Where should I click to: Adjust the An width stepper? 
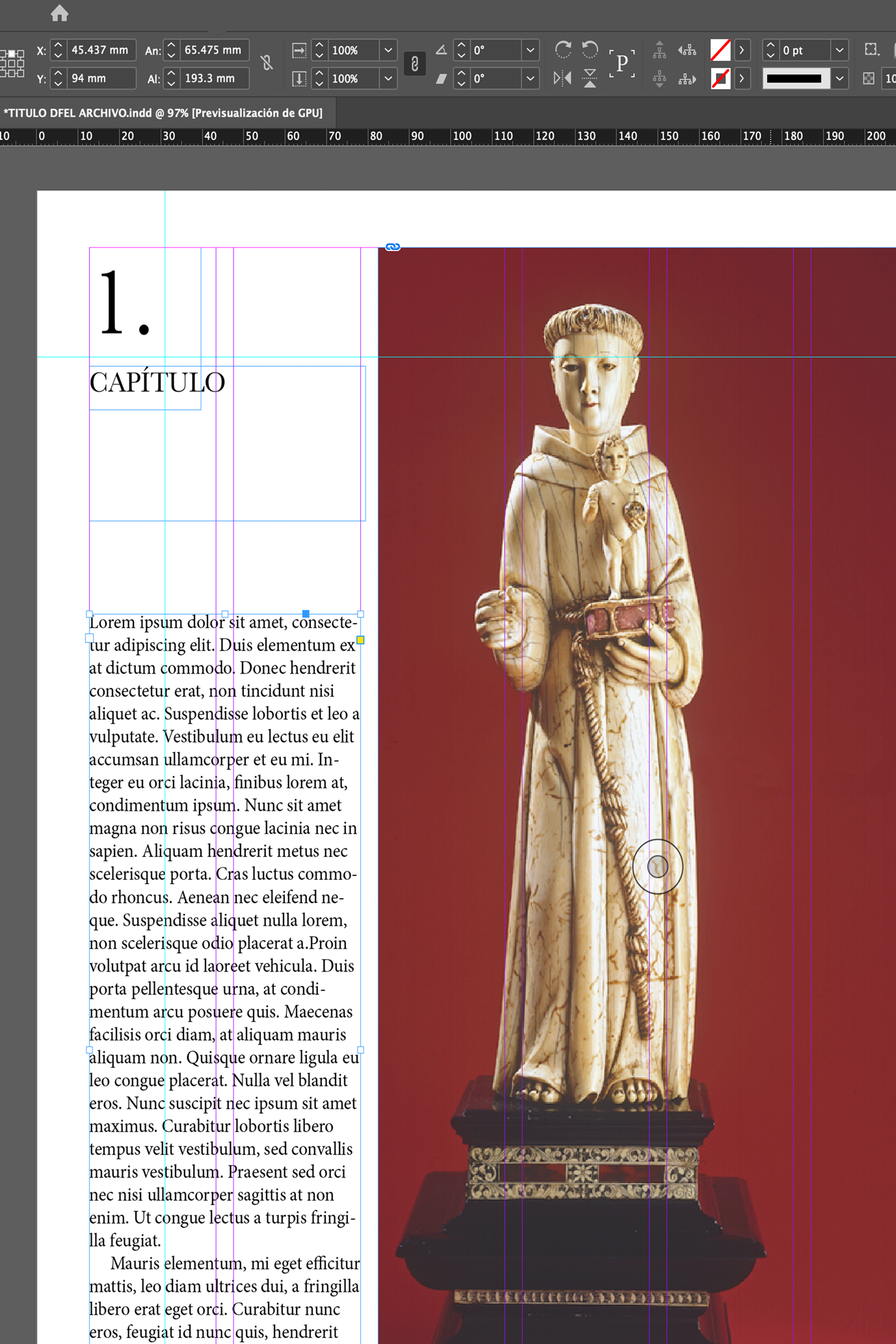click(171, 50)
